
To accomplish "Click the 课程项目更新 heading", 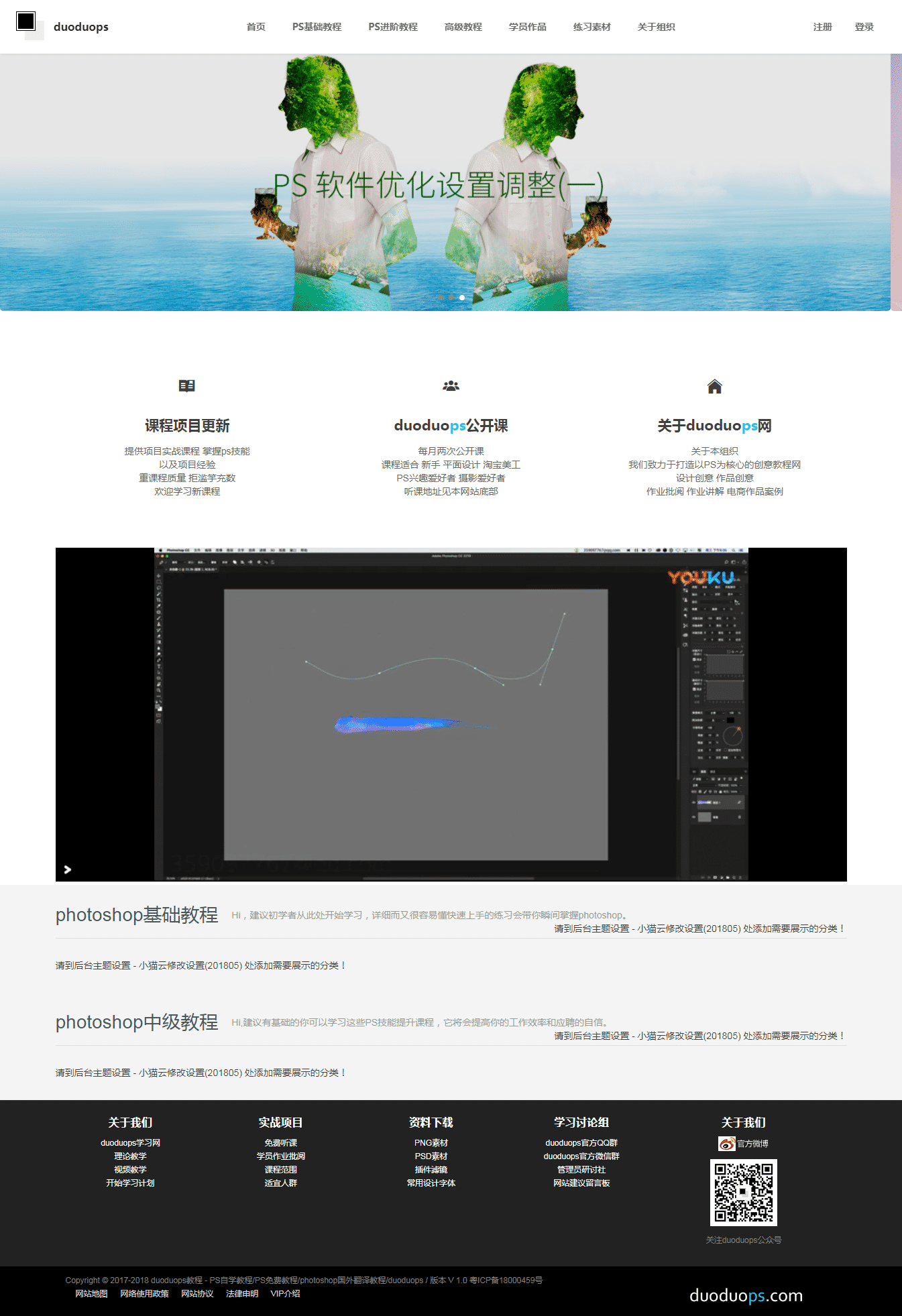I will [187, 426].
